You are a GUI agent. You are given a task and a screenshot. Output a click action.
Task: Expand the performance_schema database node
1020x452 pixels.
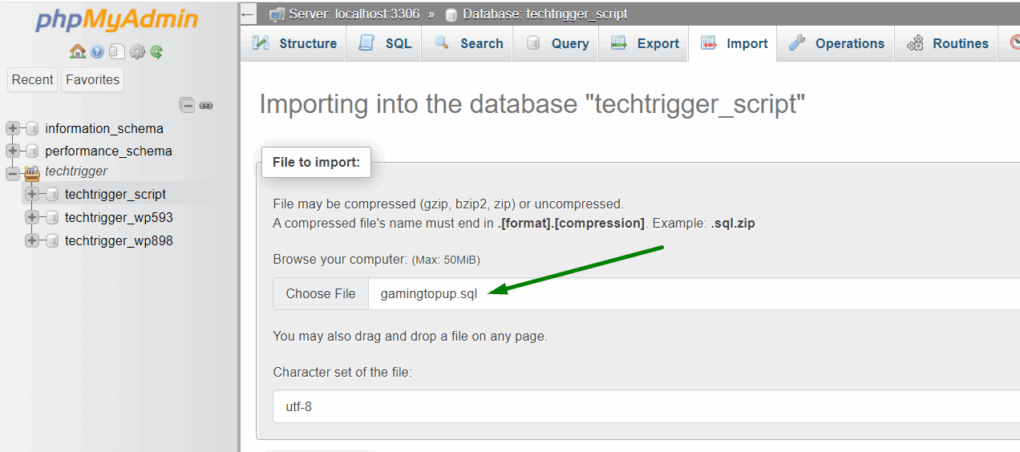(x=13, y=151)
